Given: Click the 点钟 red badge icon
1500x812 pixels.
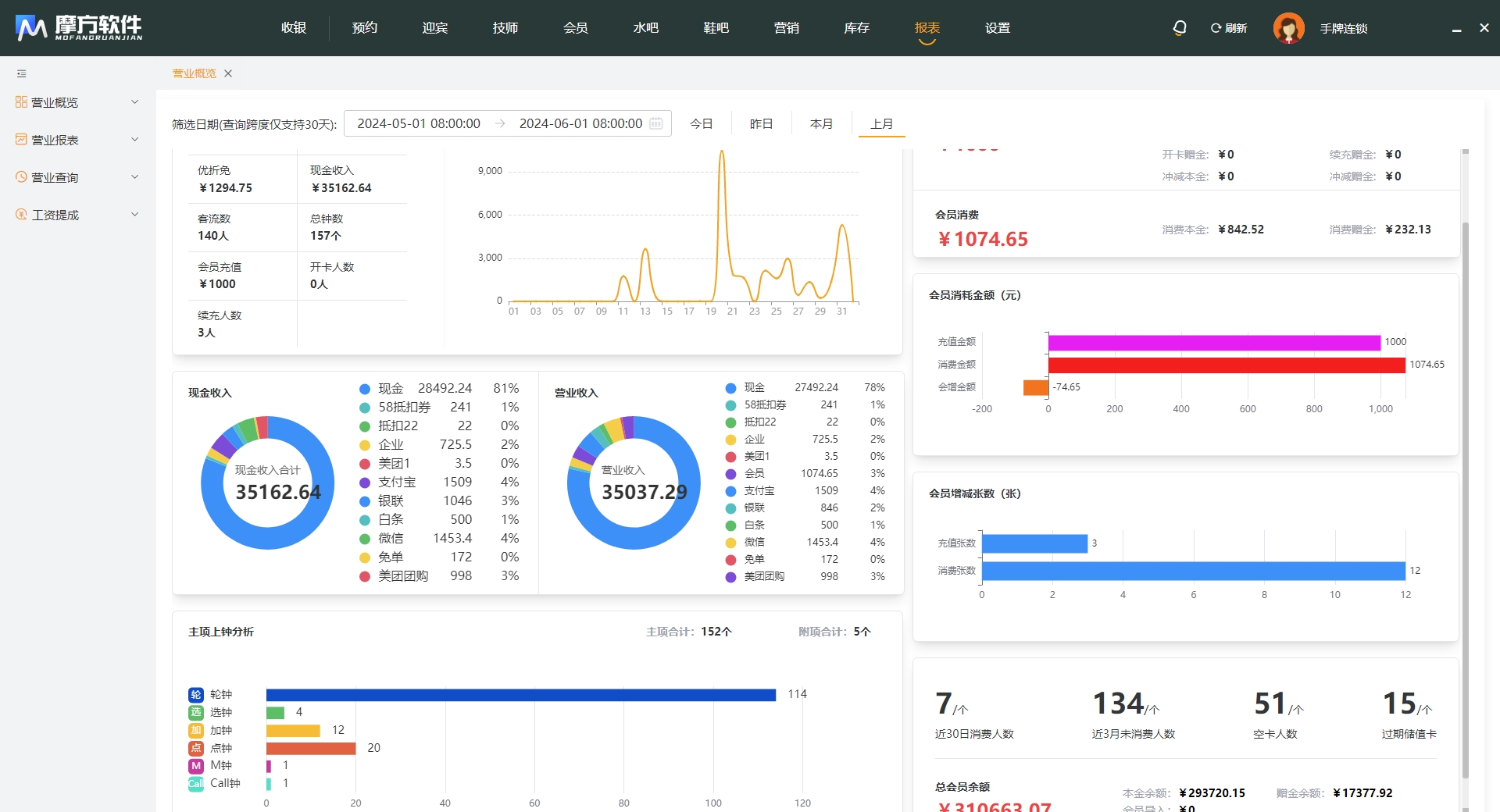Looking at the screenshot, I should (196, 748).
